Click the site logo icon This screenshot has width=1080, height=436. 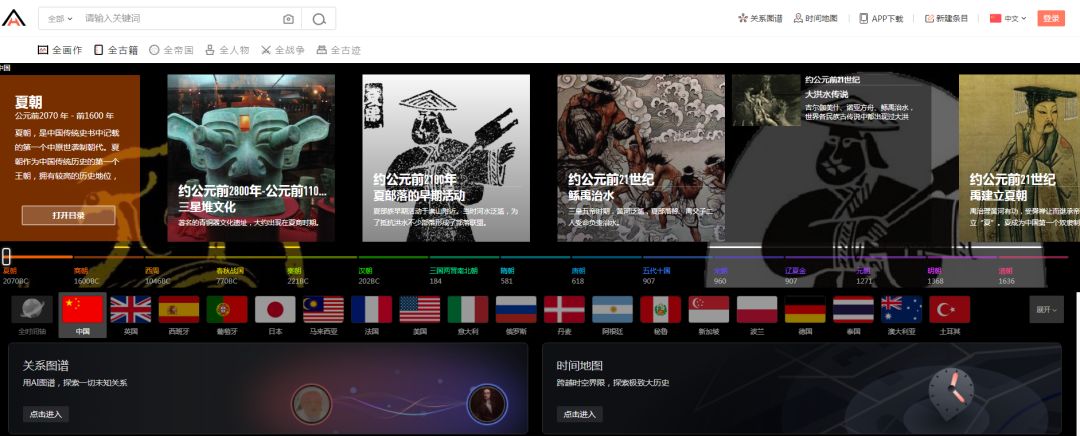coord(13,18)
